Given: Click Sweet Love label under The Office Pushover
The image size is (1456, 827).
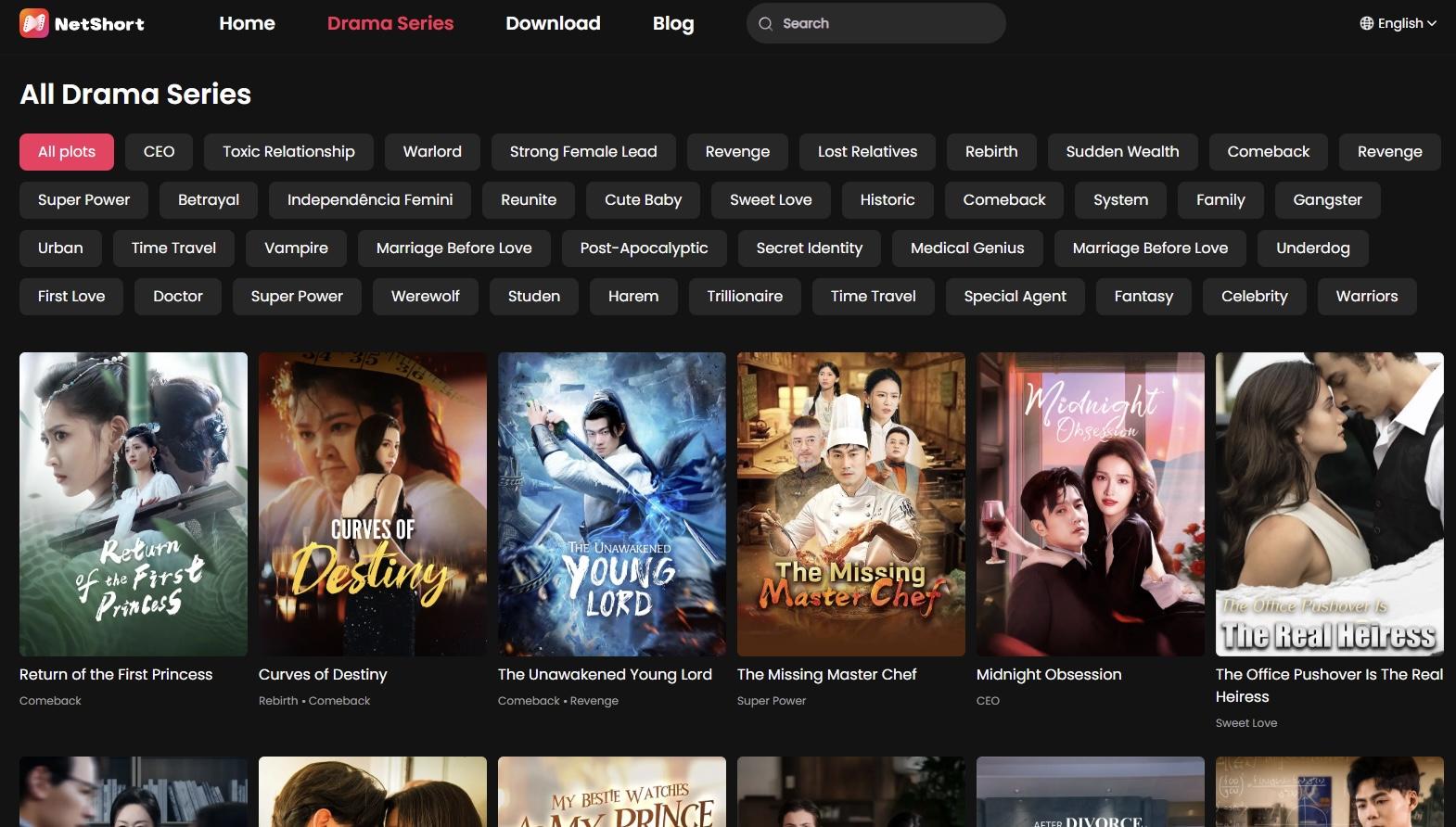Looking at the screenshot, I should coord(1246,723).
